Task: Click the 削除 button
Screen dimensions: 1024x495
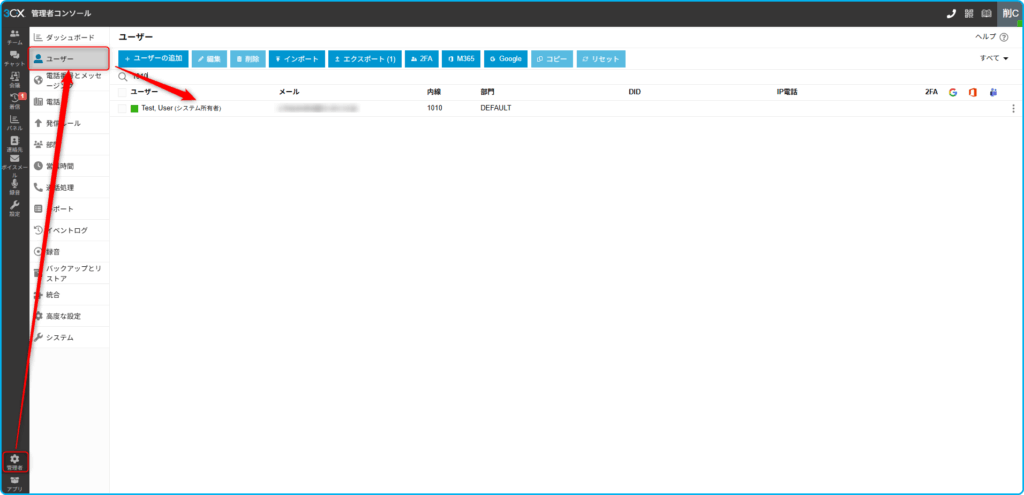Action: 248,59
